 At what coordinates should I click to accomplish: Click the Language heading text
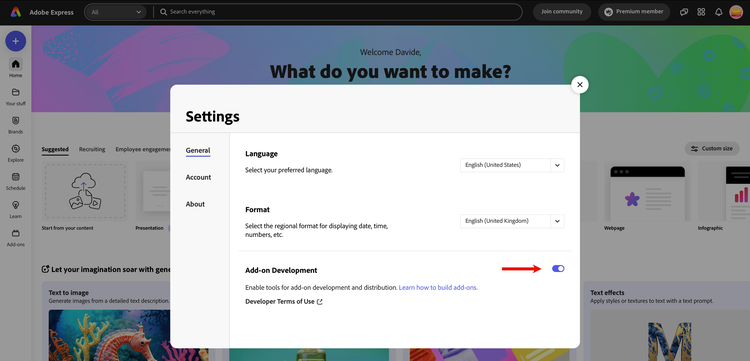click(262, 154)
